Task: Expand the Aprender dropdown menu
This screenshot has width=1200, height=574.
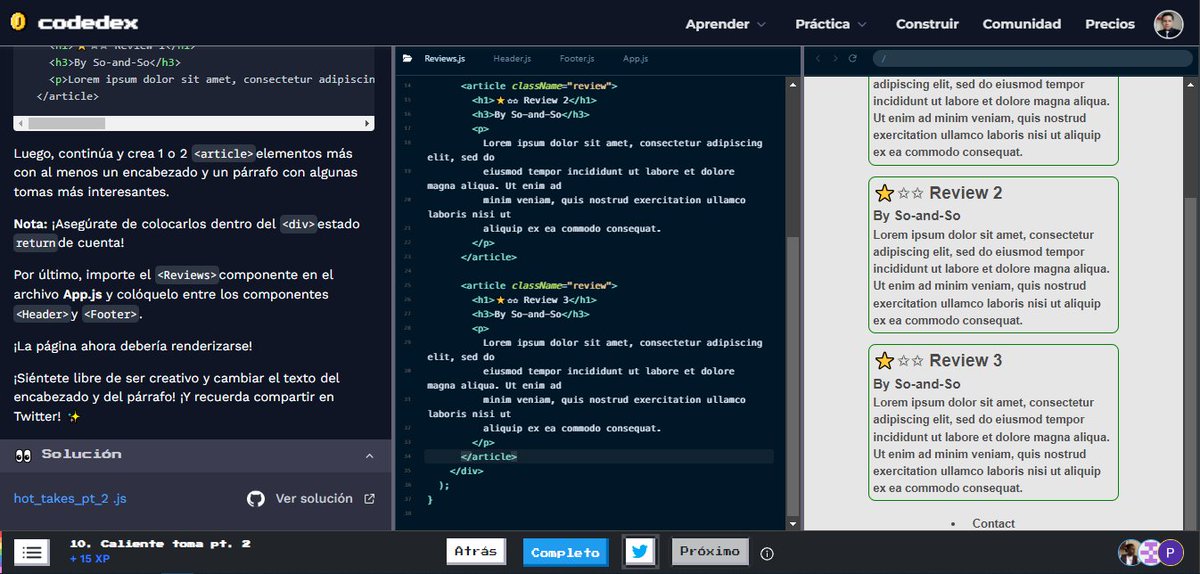Action: 725,24
